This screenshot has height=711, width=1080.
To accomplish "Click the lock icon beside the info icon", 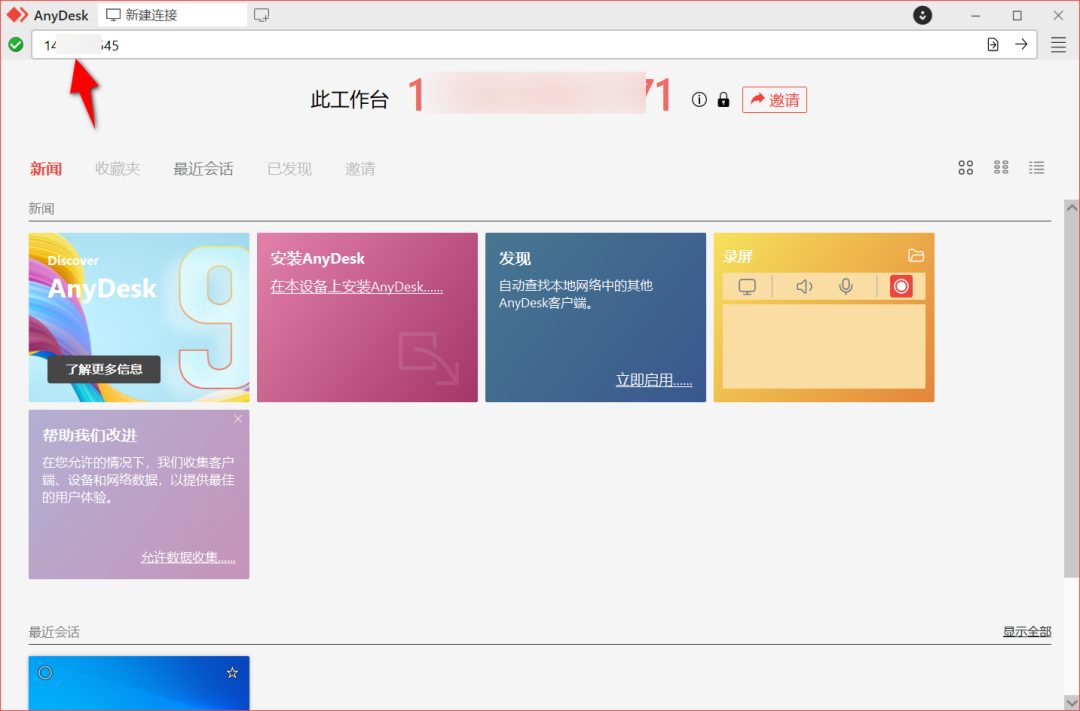I will (x=722, y=99).
